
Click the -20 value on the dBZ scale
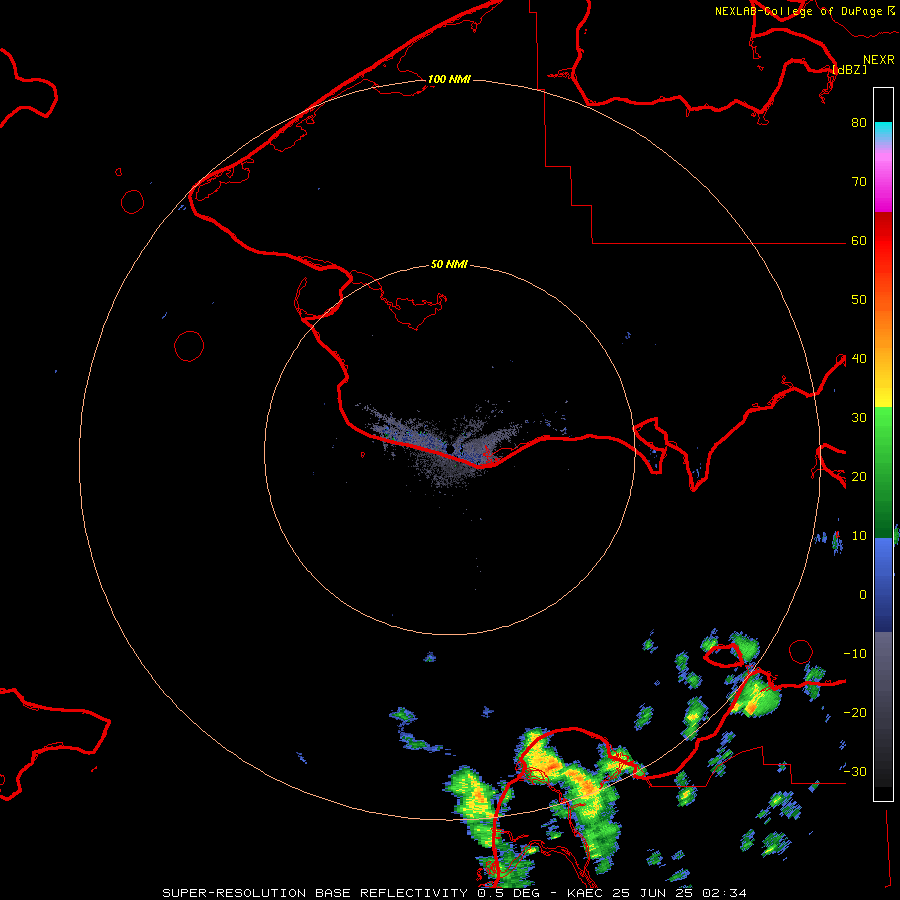coord(855,713)
